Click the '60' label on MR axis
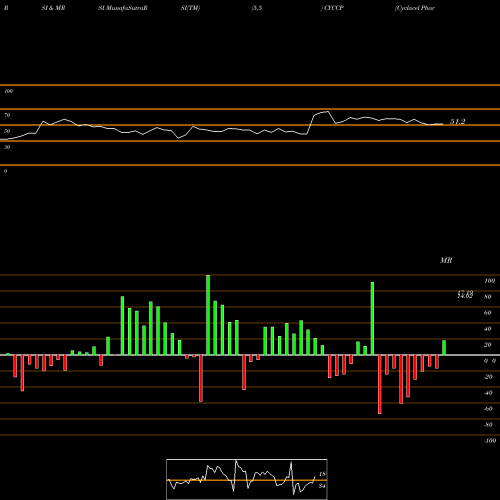500x500 pixels. 488,313
